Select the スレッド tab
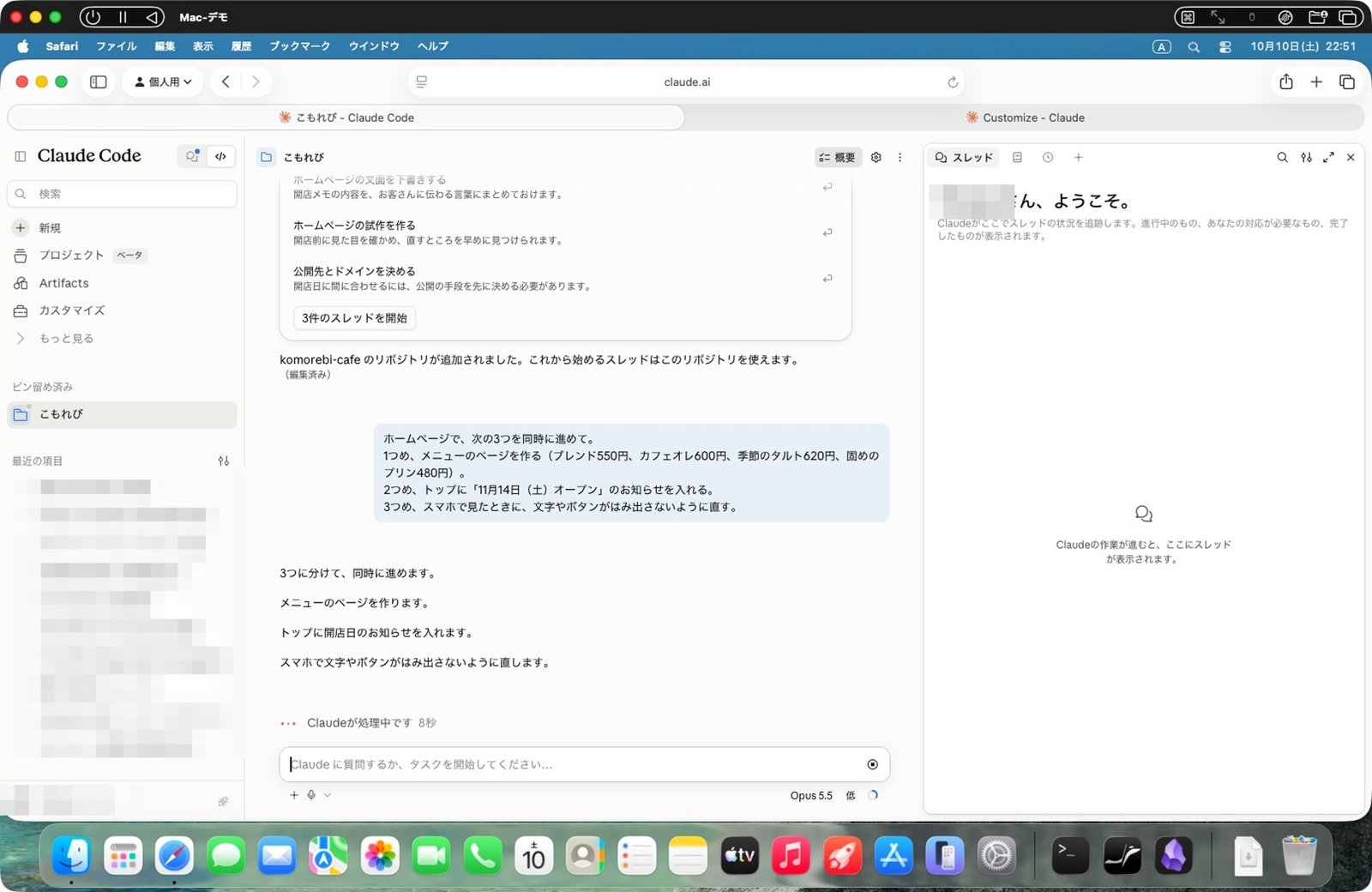This screenshot has width=1372, height=892. [964, 157]
